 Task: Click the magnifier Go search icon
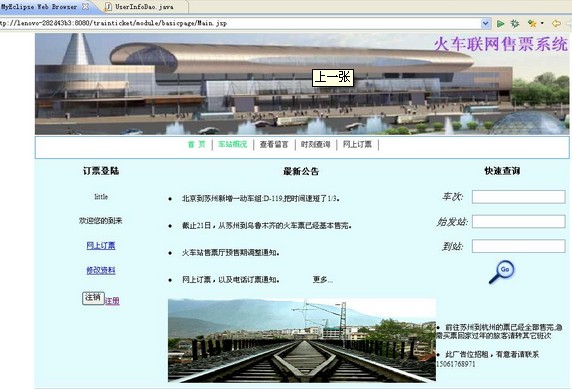pyautogui.click(x=502, y=272)
